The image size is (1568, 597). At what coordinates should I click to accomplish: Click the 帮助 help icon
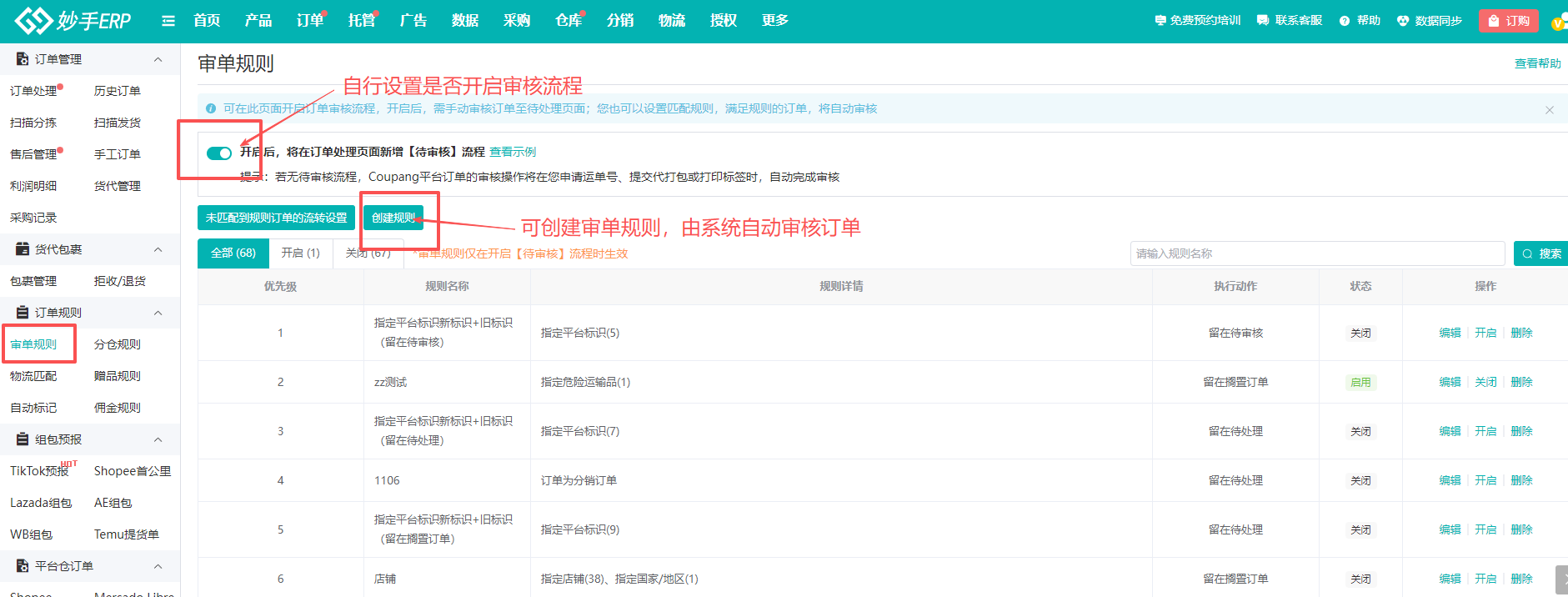click(x=1344, y=21)
